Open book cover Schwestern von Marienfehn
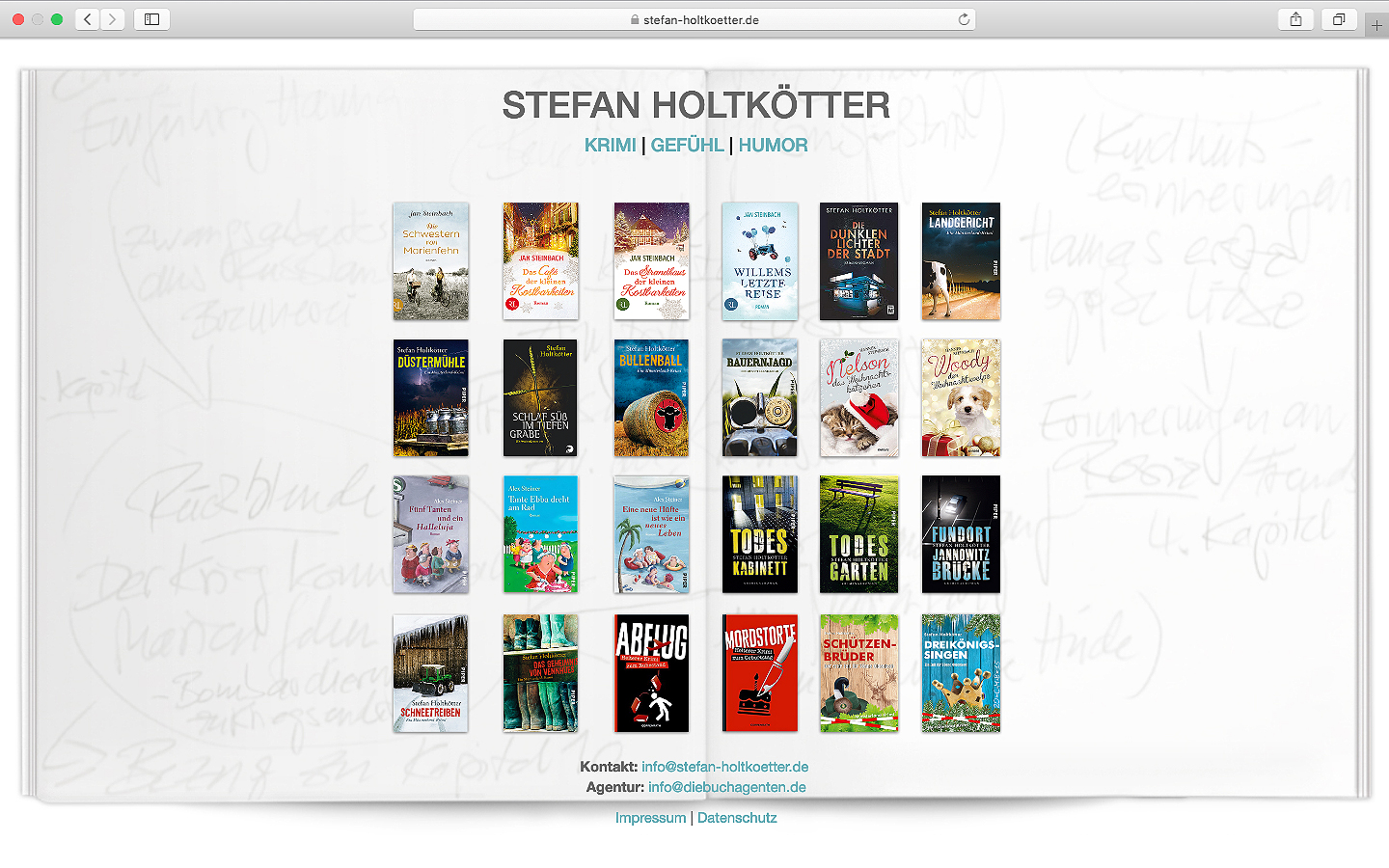1389x868 pixels. 431,261
